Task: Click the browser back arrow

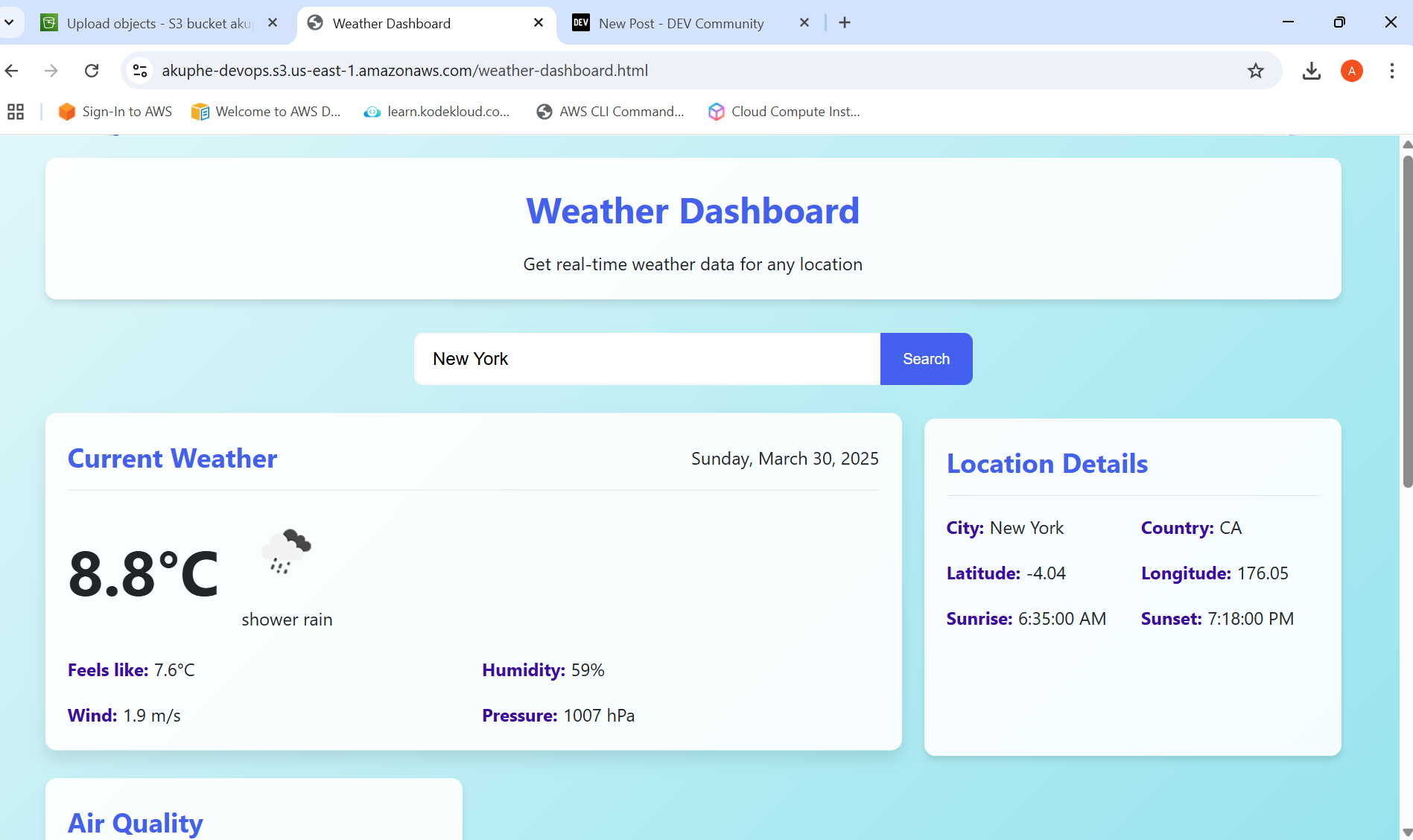Action: [12, 71]
